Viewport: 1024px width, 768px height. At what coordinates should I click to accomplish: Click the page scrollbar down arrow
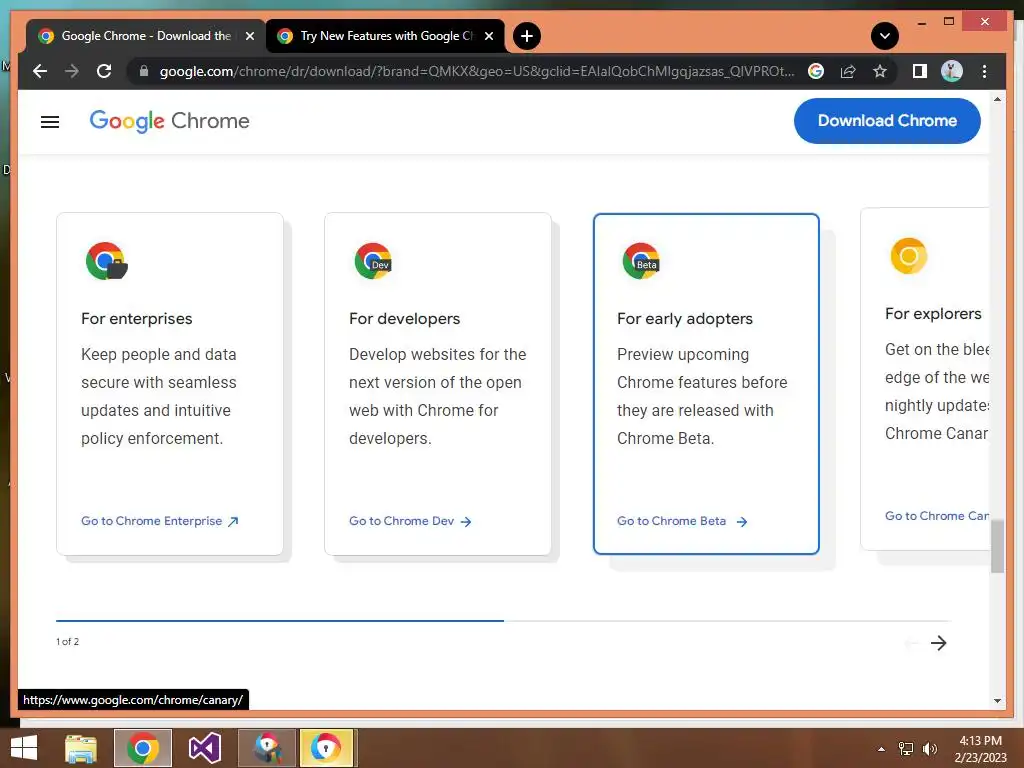tap(997, 701)
